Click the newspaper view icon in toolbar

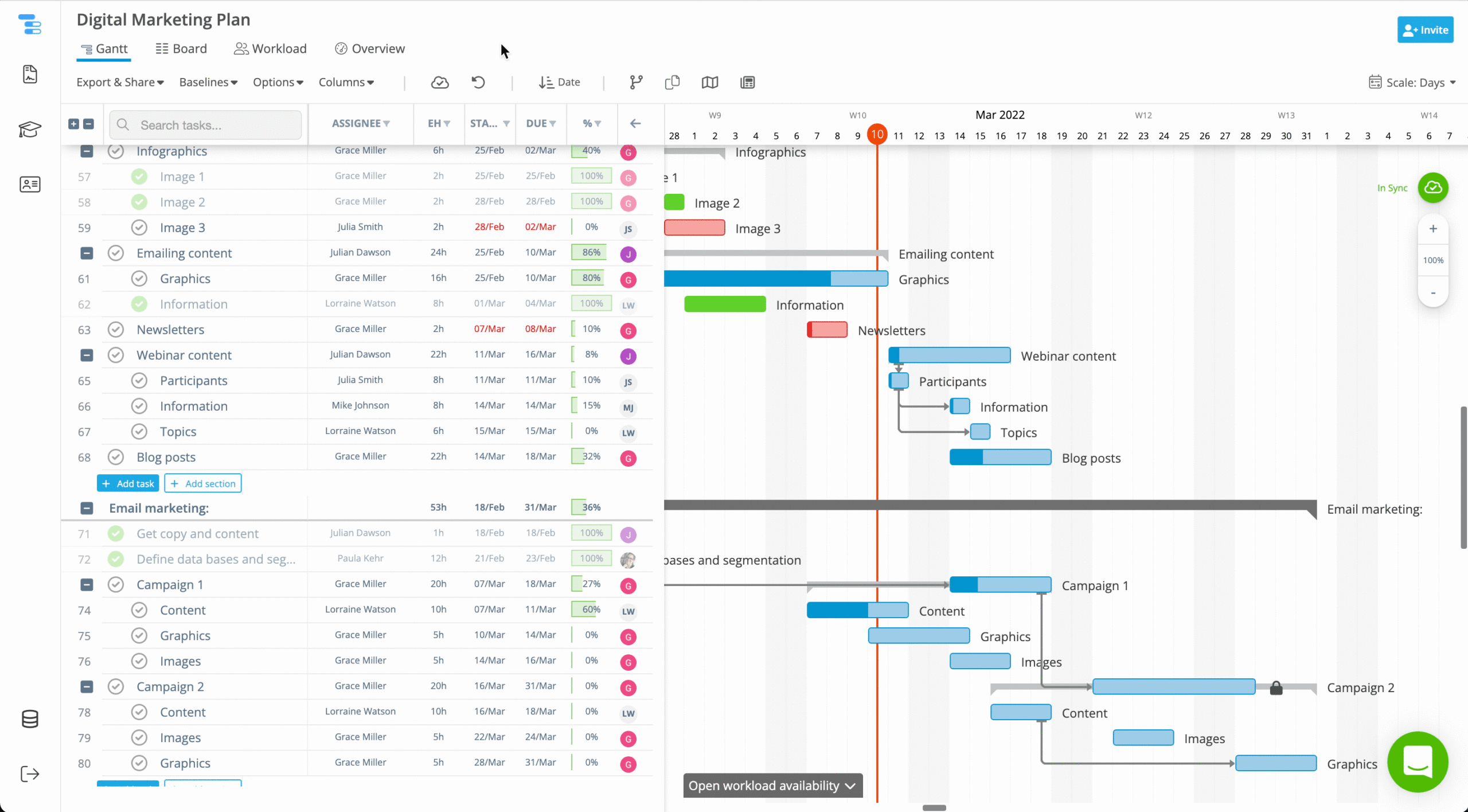click(x=747, y=82)
